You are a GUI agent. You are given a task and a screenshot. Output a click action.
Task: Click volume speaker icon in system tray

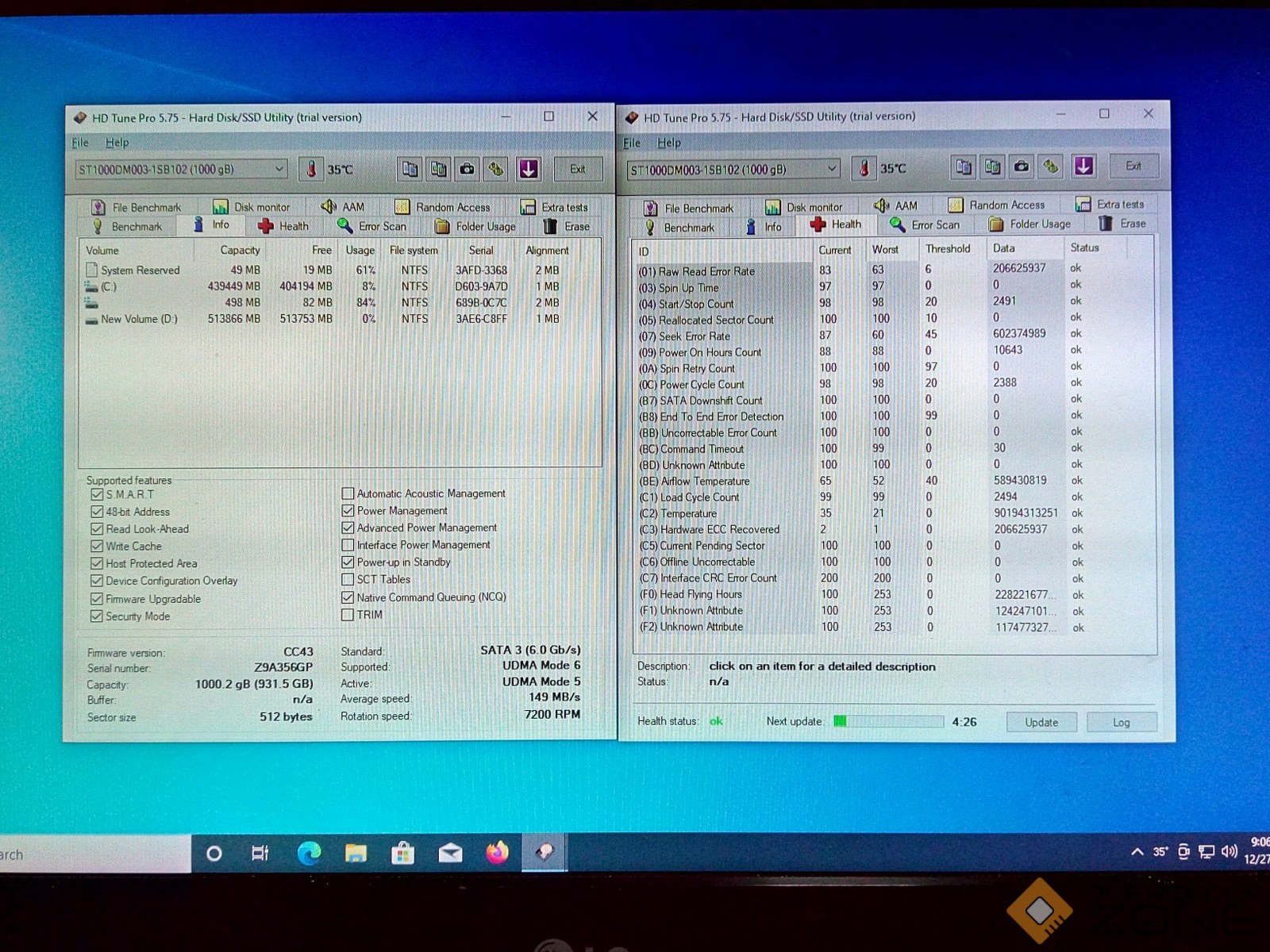[1230, 851]
